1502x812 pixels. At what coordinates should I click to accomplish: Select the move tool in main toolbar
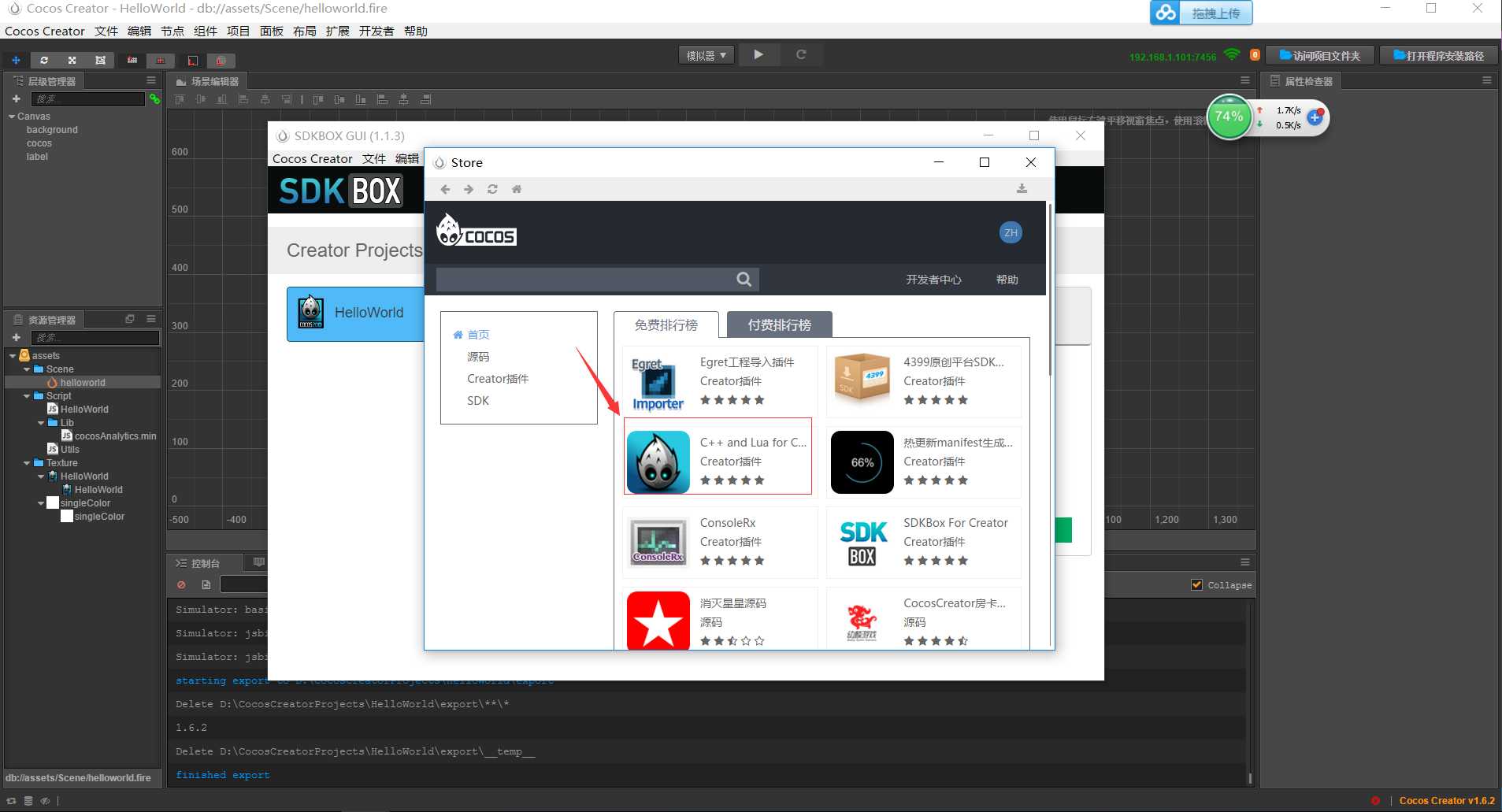16,60
